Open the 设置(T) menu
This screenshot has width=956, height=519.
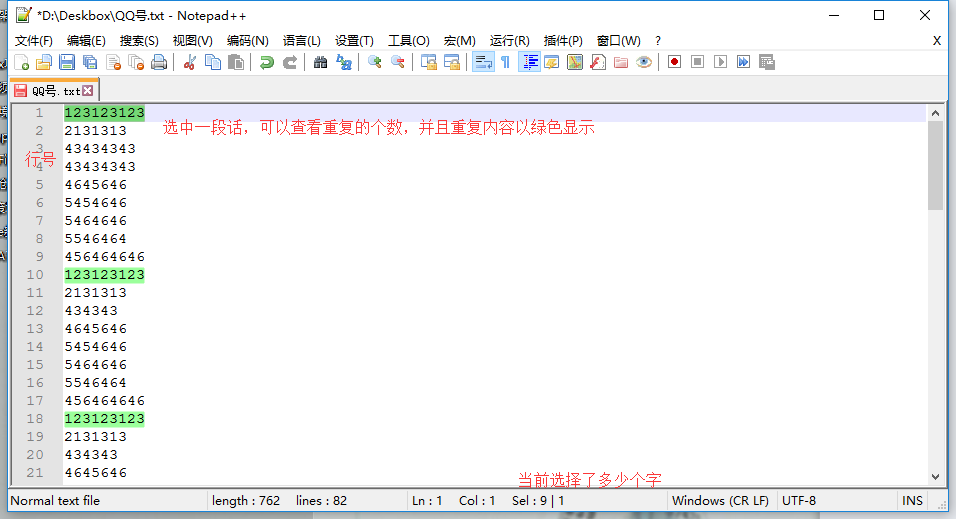click(x=354, y=41)
